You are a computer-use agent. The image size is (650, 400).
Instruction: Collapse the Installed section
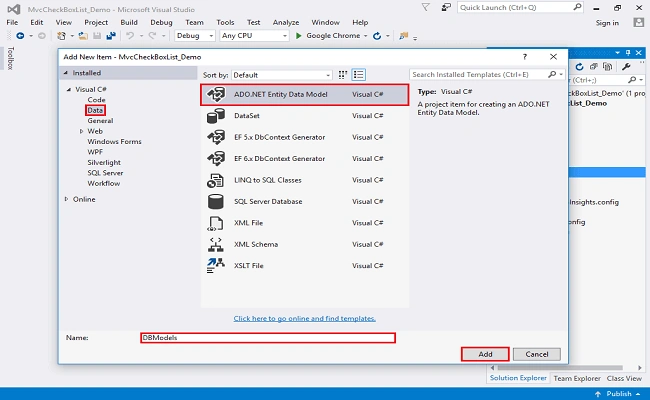pyautogui.click(x=66, y=73)
